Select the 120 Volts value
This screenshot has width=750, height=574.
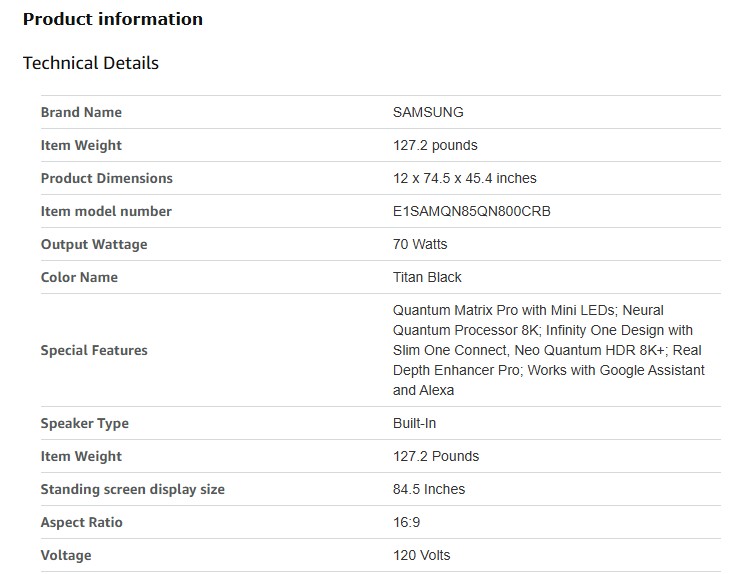tap(421, 555)
